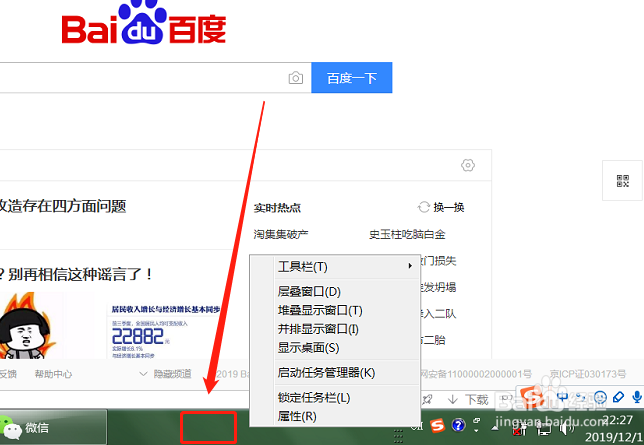The height and width of the screenshot is (445, 644).
Task: Activate Sogou microphone voice input
Action: coord(637,397)
